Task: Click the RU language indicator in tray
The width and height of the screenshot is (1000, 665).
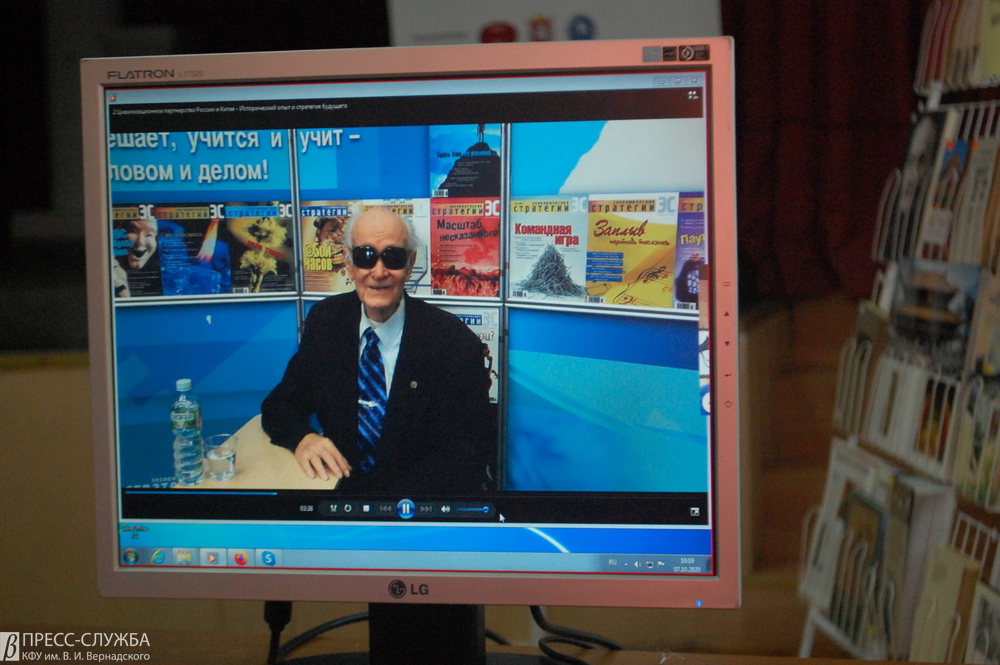Action: click(x=612, y=563)
